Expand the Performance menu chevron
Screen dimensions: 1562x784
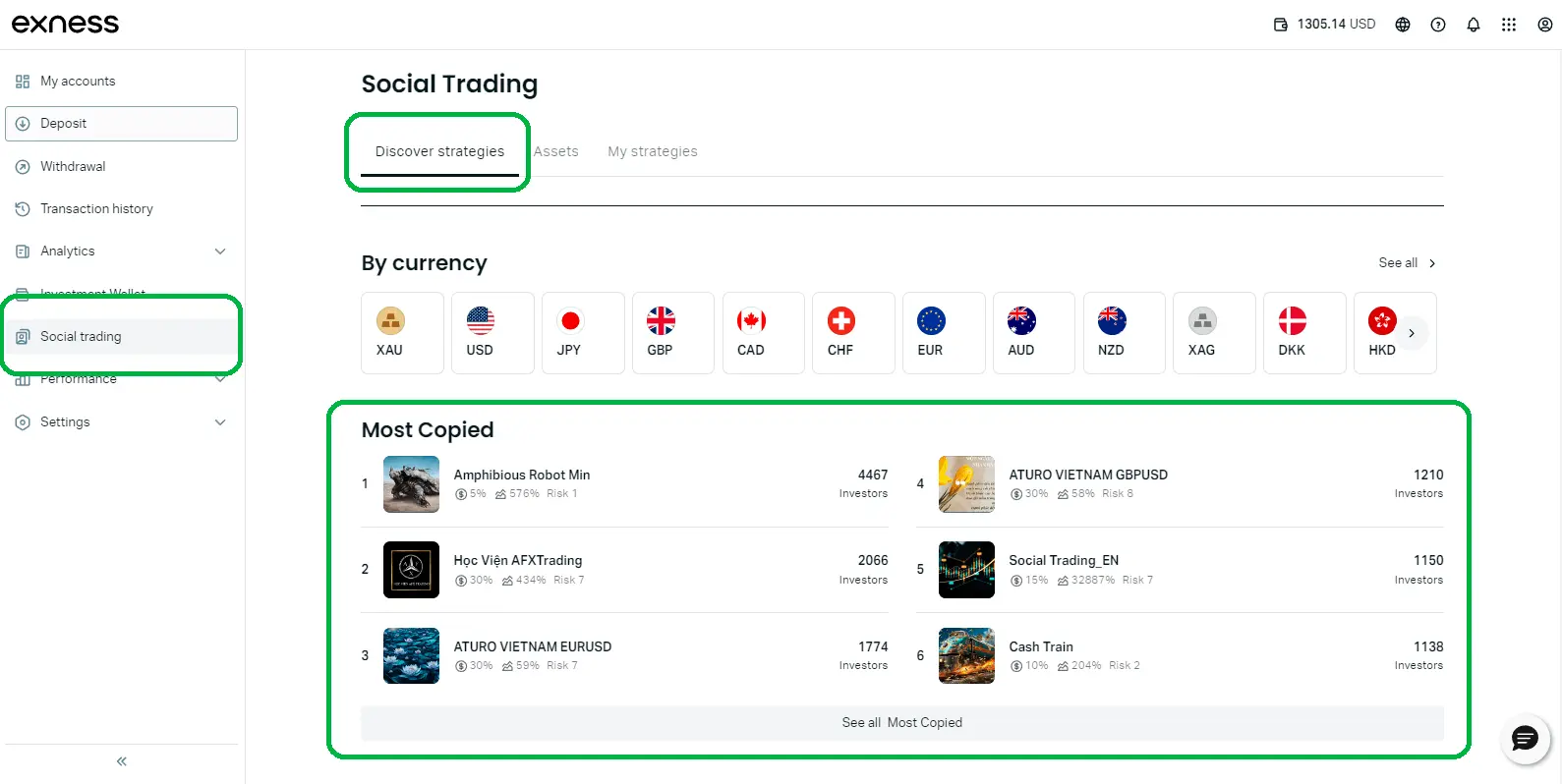coord(220,379)
